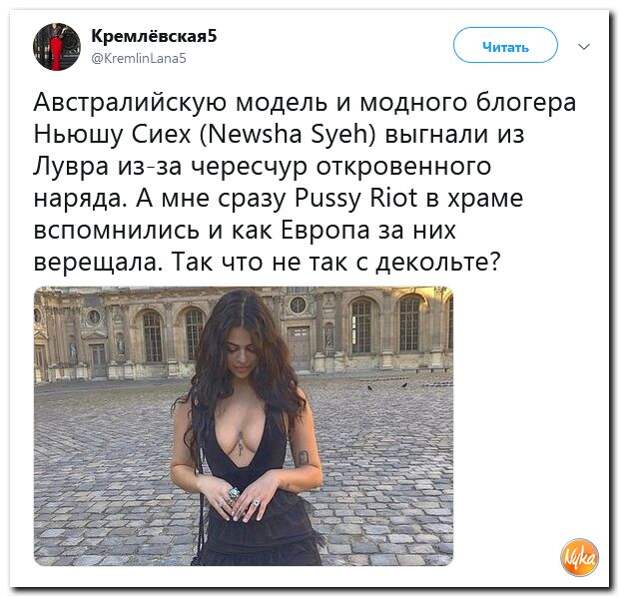Click the word блогера in the first line

coord(526,102)
